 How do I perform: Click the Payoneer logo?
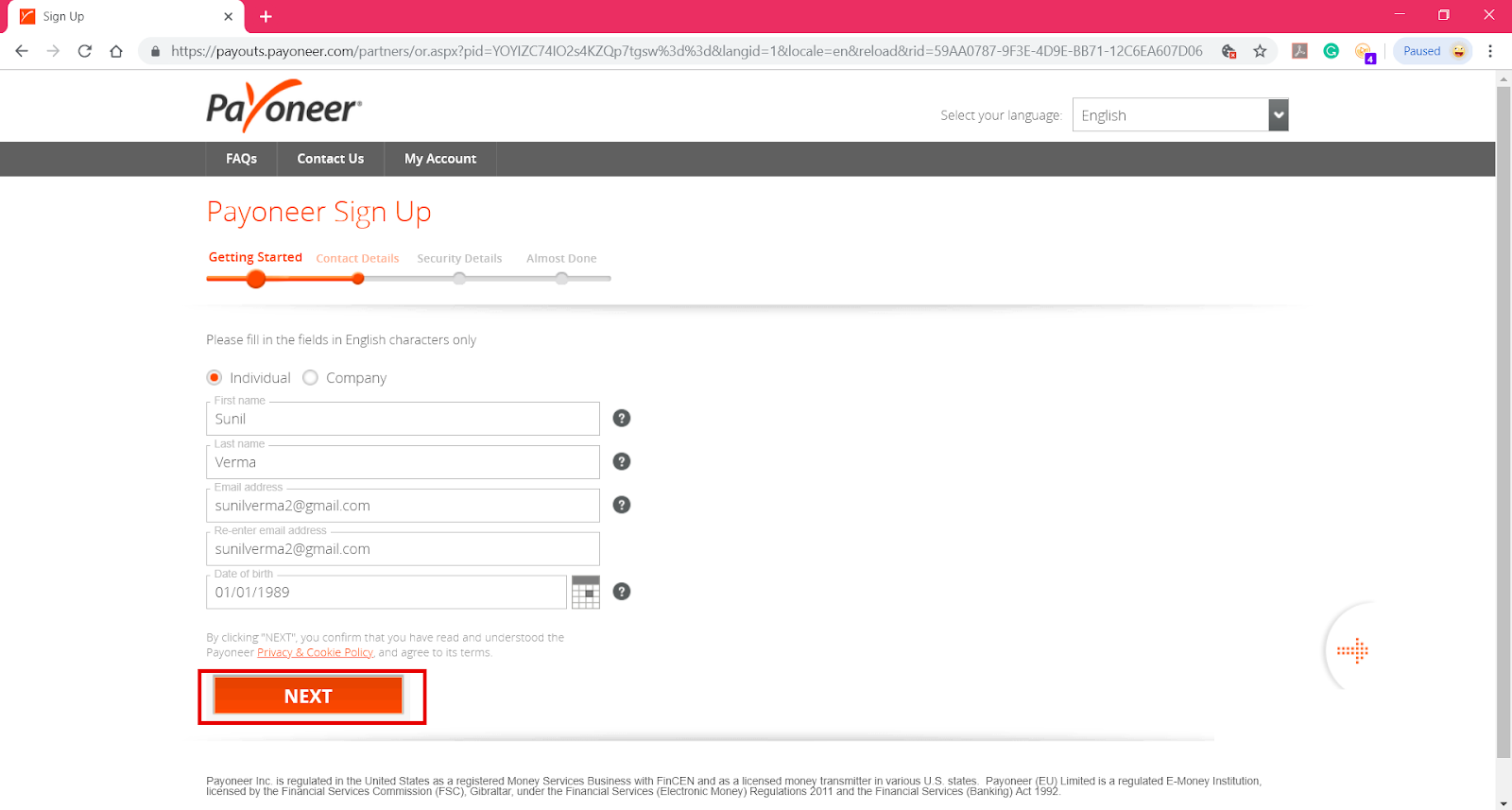[284, 106]
